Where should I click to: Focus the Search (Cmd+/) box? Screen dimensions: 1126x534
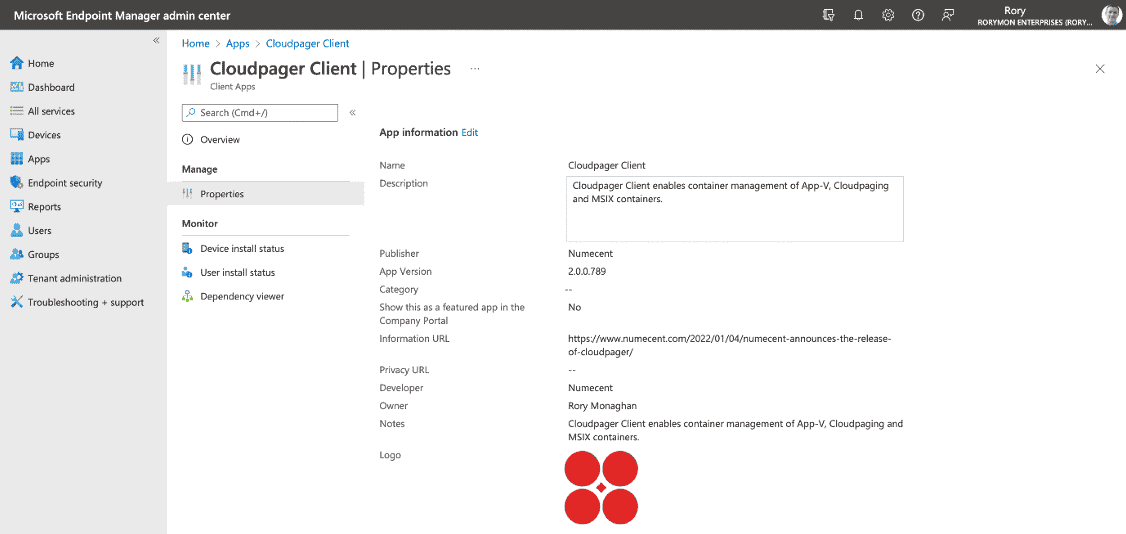259,113
